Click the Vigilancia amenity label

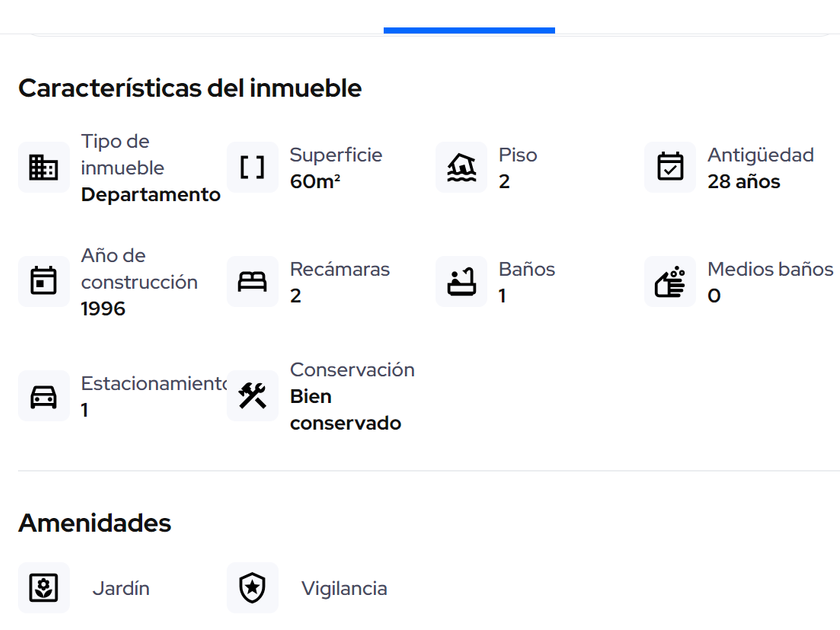point(344,589)
